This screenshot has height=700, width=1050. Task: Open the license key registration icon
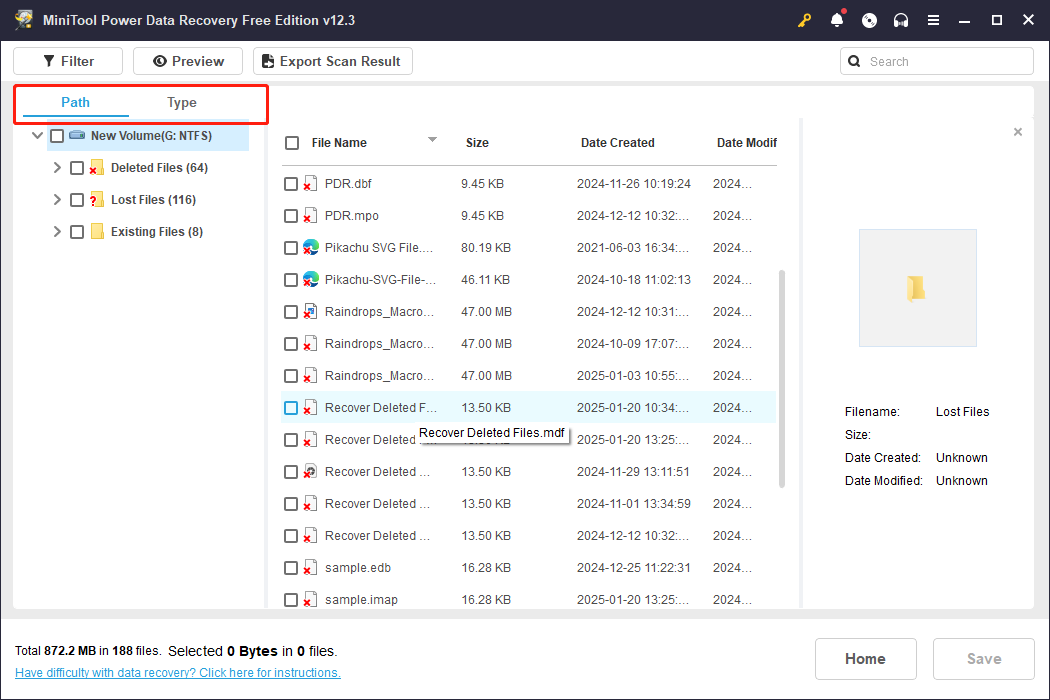coord(805,20)
